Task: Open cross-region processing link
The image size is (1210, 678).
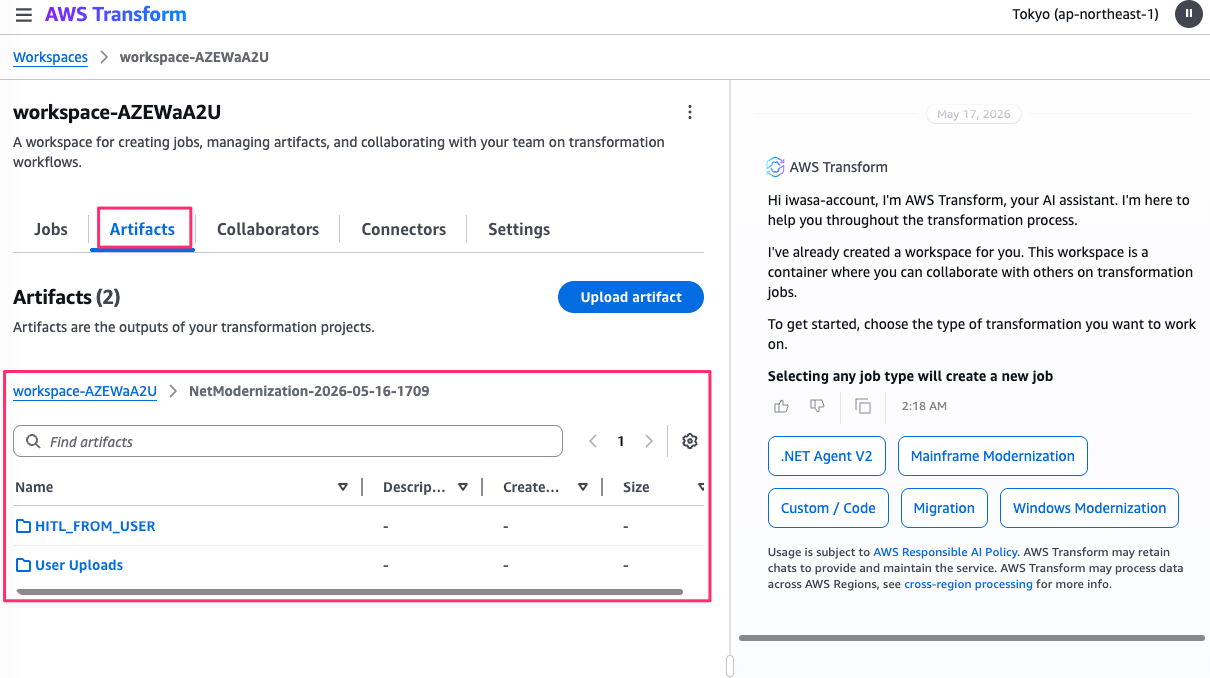Action: [x=968, y=584]
